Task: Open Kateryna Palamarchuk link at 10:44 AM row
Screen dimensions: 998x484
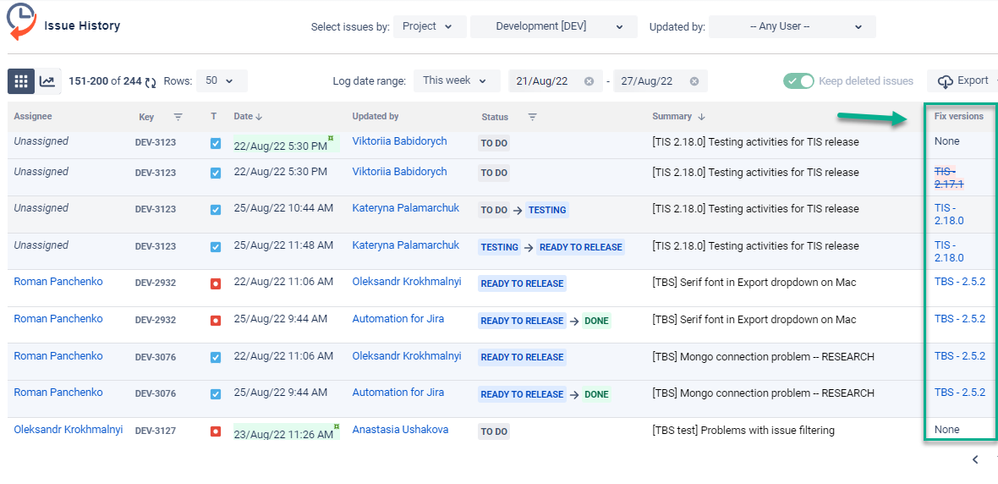Action: [405, 208]
